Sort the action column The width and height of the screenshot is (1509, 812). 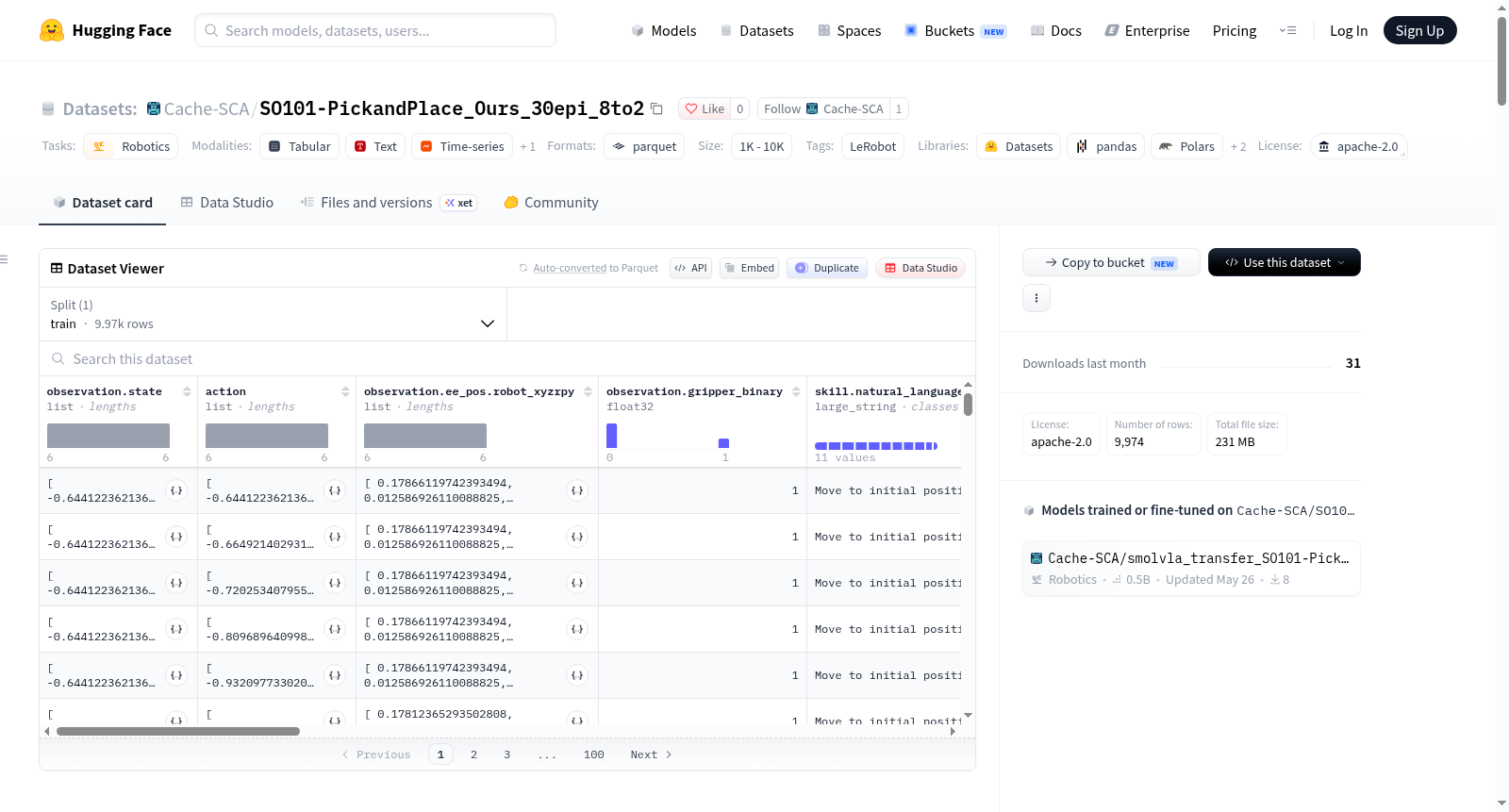click(345, 391)
